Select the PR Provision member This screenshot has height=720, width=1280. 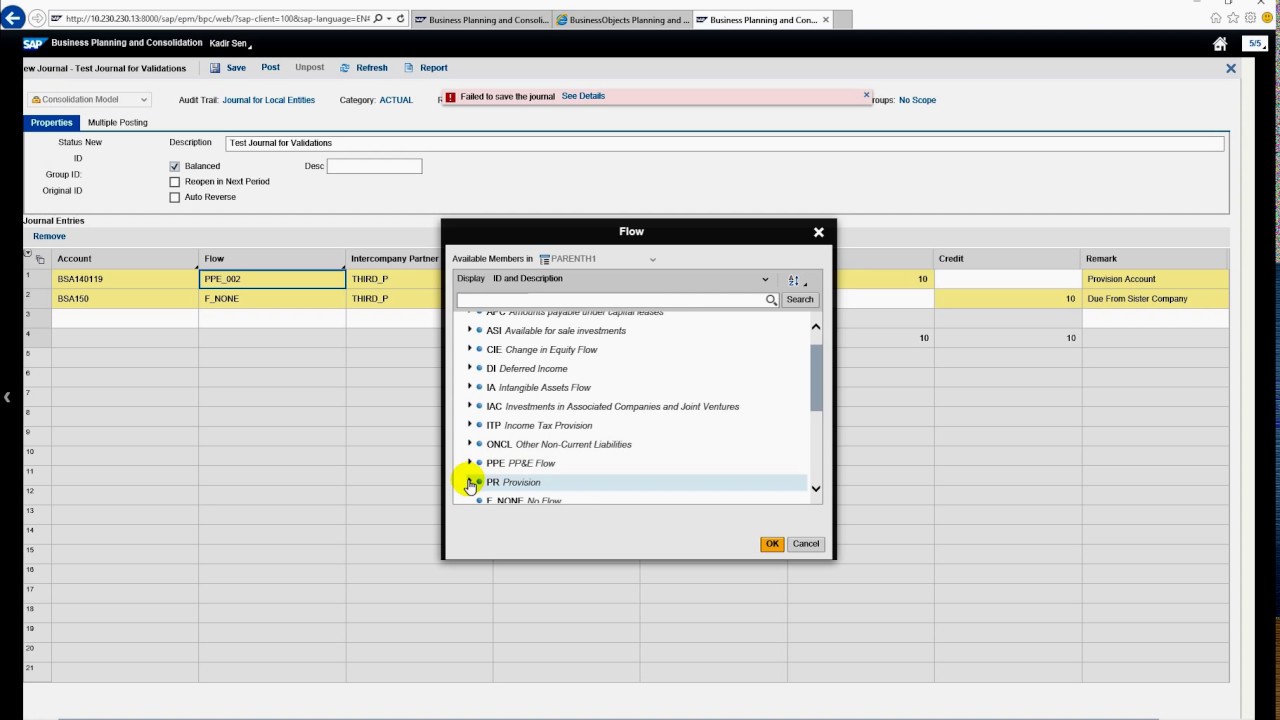[513, 482]
